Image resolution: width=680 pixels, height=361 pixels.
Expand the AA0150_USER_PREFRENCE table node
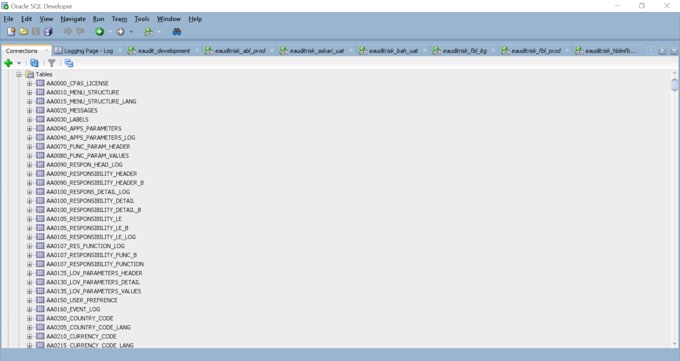point(29,300)
